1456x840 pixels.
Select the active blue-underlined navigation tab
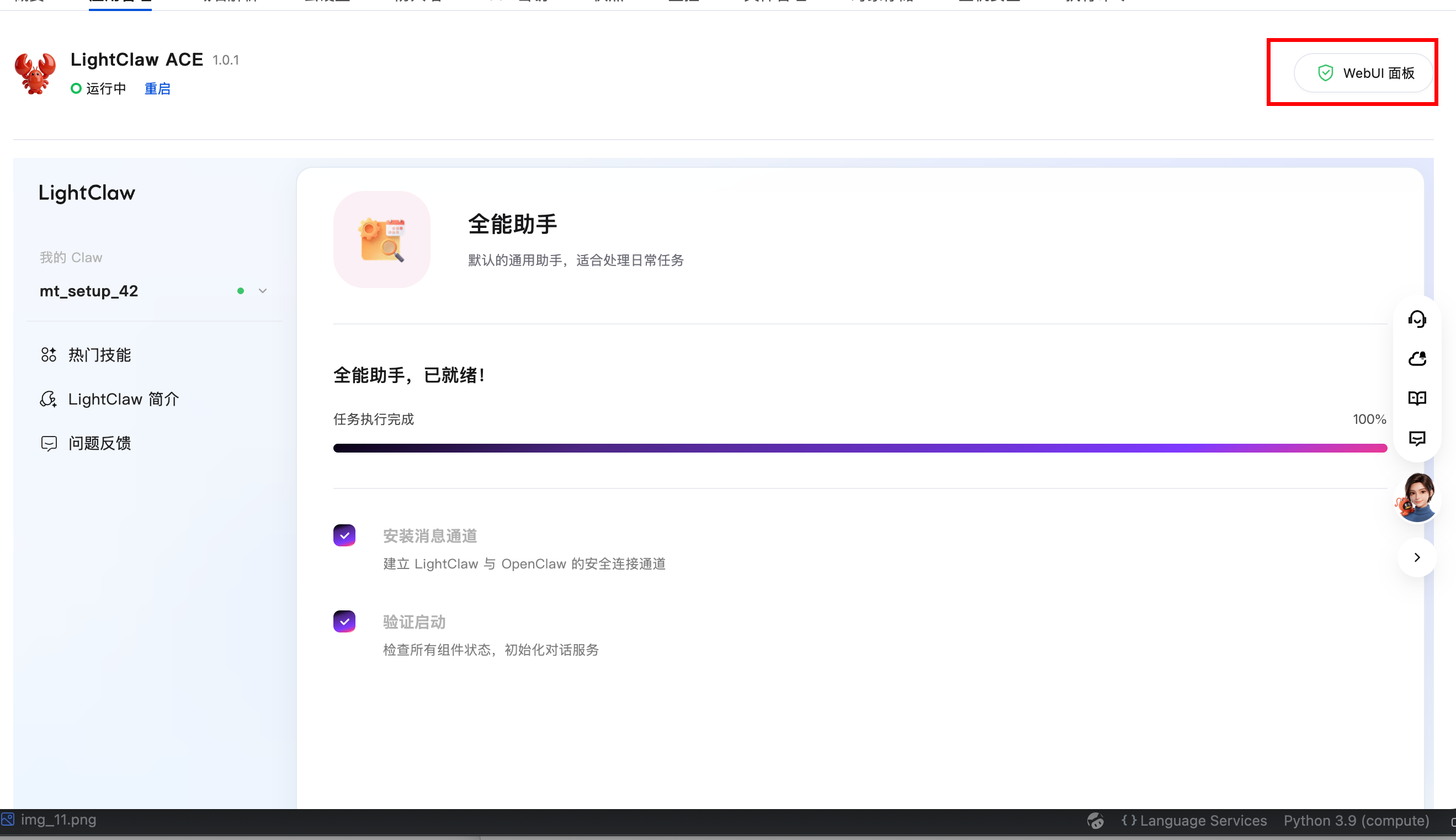[x=119, y=2]
